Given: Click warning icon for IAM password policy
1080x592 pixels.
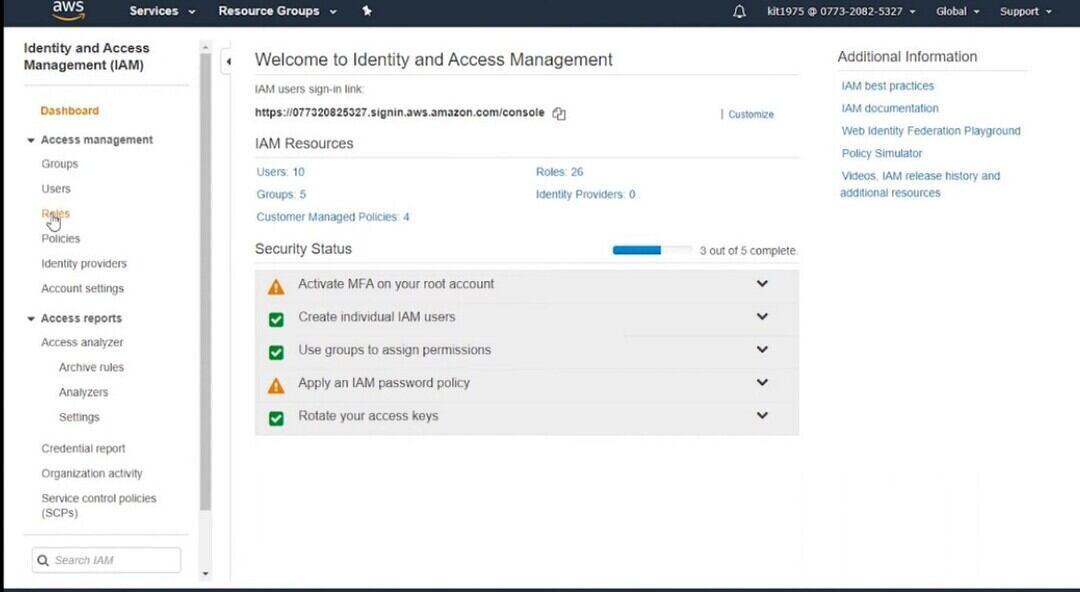Looking at the screenshot, I should coord(276,385).
